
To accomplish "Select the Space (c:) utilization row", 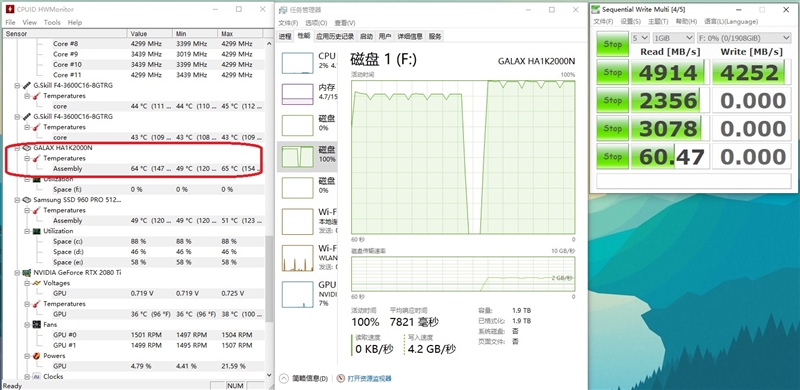I will [134, 241].
